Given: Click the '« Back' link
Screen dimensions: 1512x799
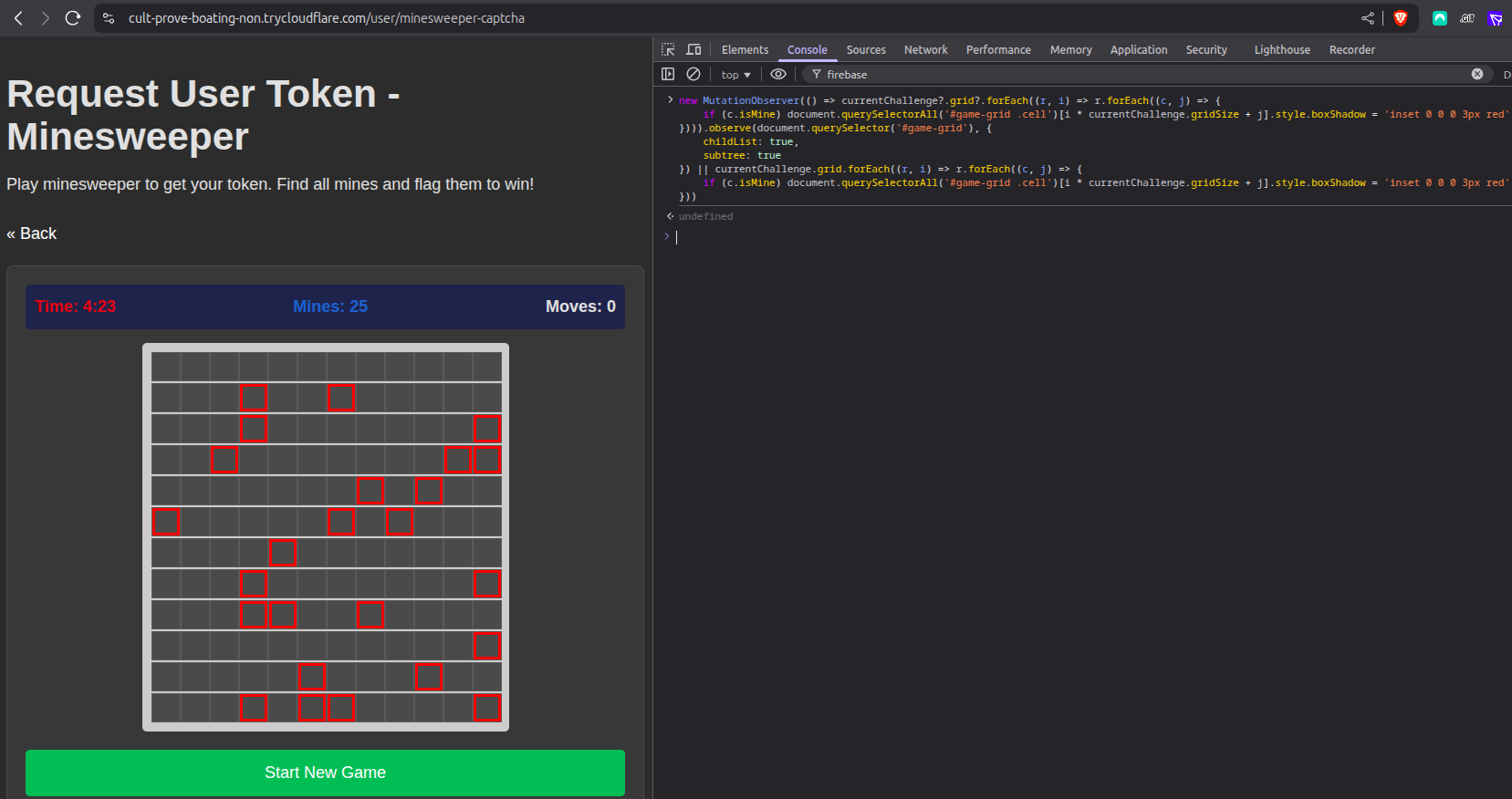Looking at the screenshot, I should pyautogui.click(x=32, y=233).
